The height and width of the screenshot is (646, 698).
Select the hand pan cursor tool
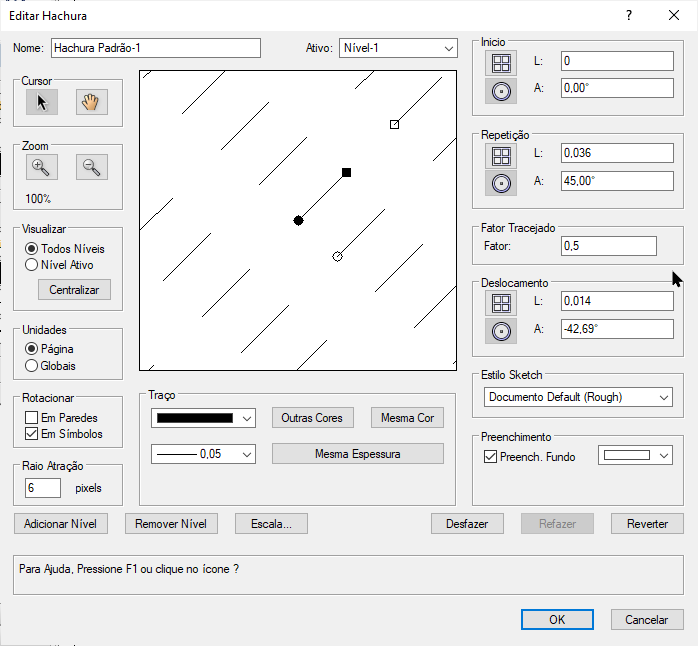[x=92, y=102]
